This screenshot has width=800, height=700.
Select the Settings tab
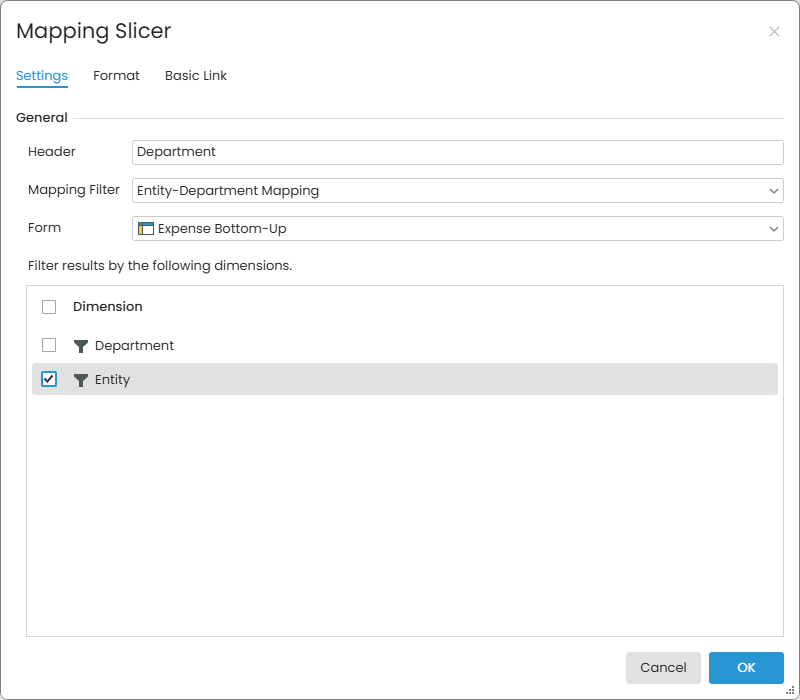[42, 76]
